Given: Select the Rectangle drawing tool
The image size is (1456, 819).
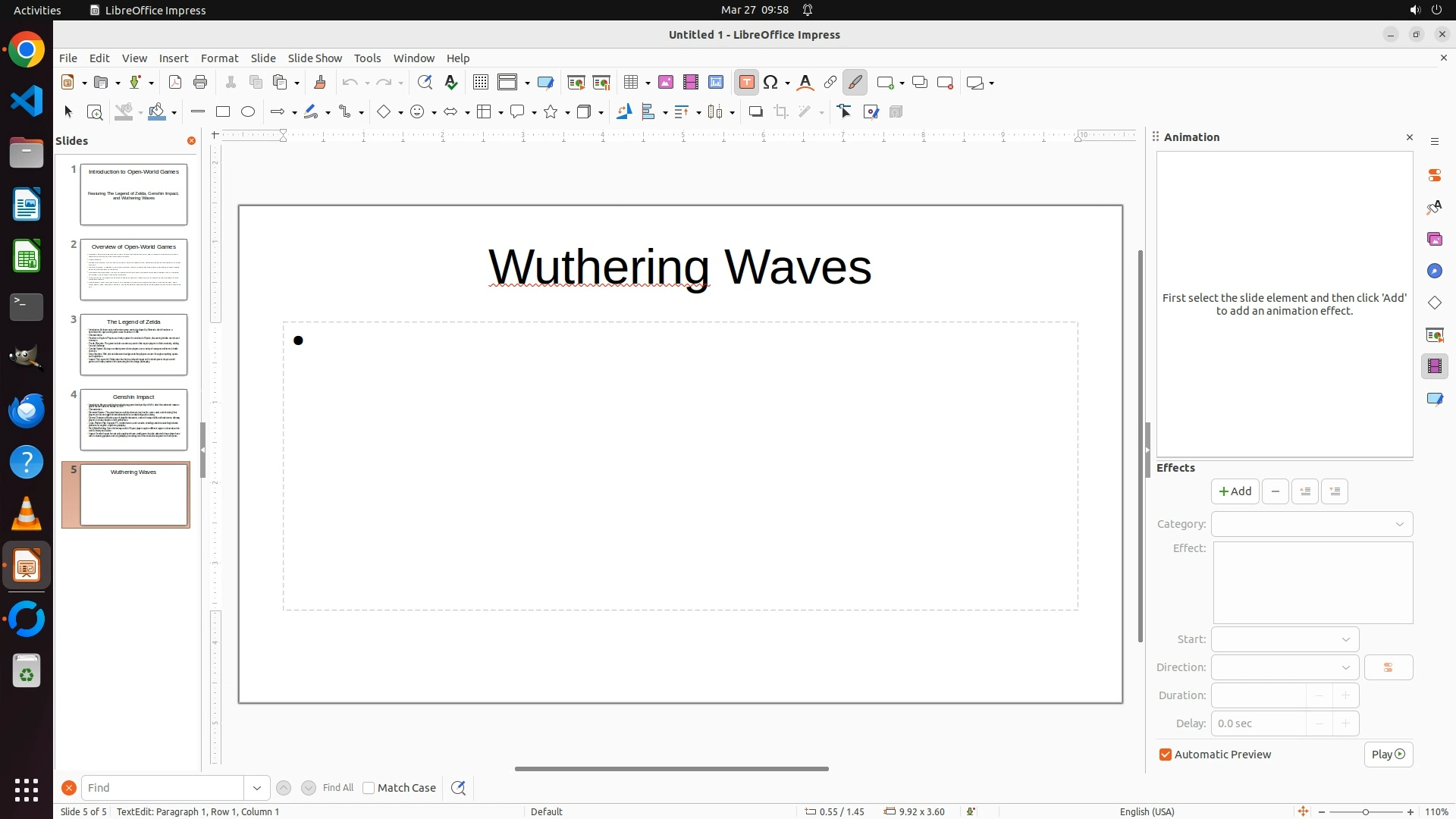Looking at the screenshot, I should 223,112.
